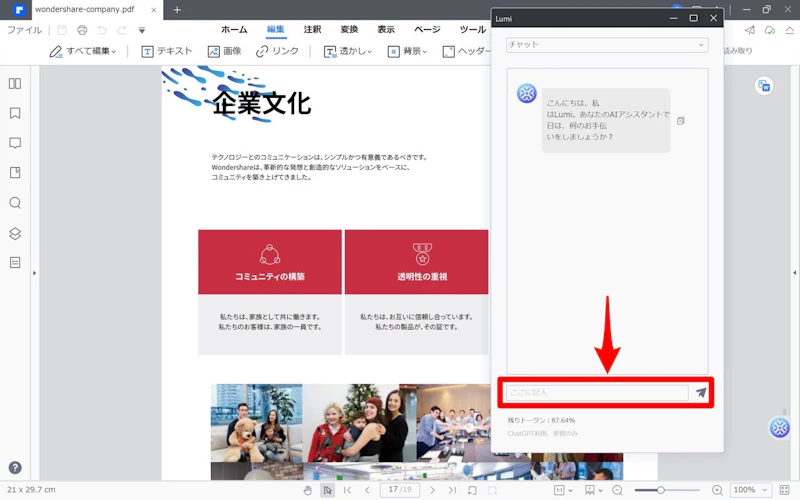Switch to the 表示 tab
Viewport: 800px width, 500px height.
click(x=386, y=30)
